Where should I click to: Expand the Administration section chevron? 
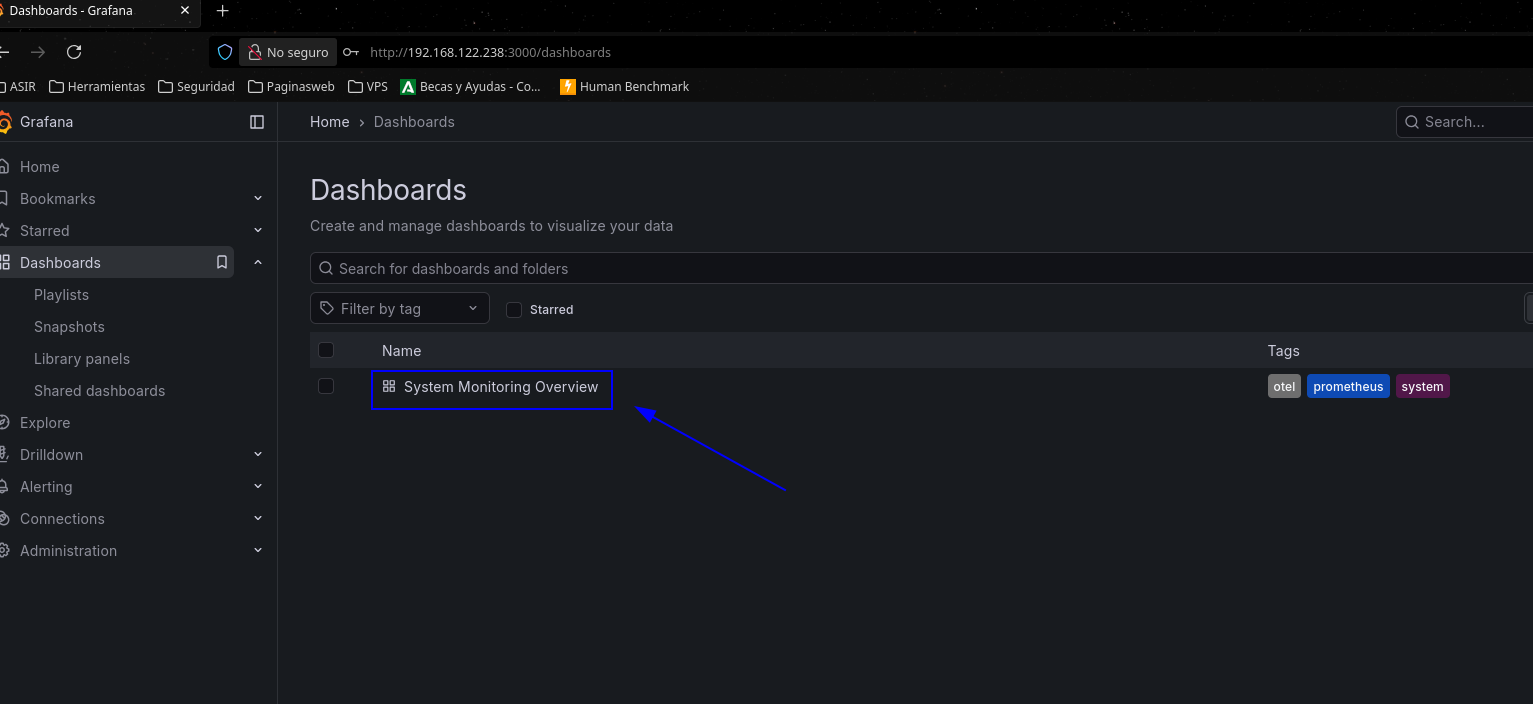click(x=258, y=551)
